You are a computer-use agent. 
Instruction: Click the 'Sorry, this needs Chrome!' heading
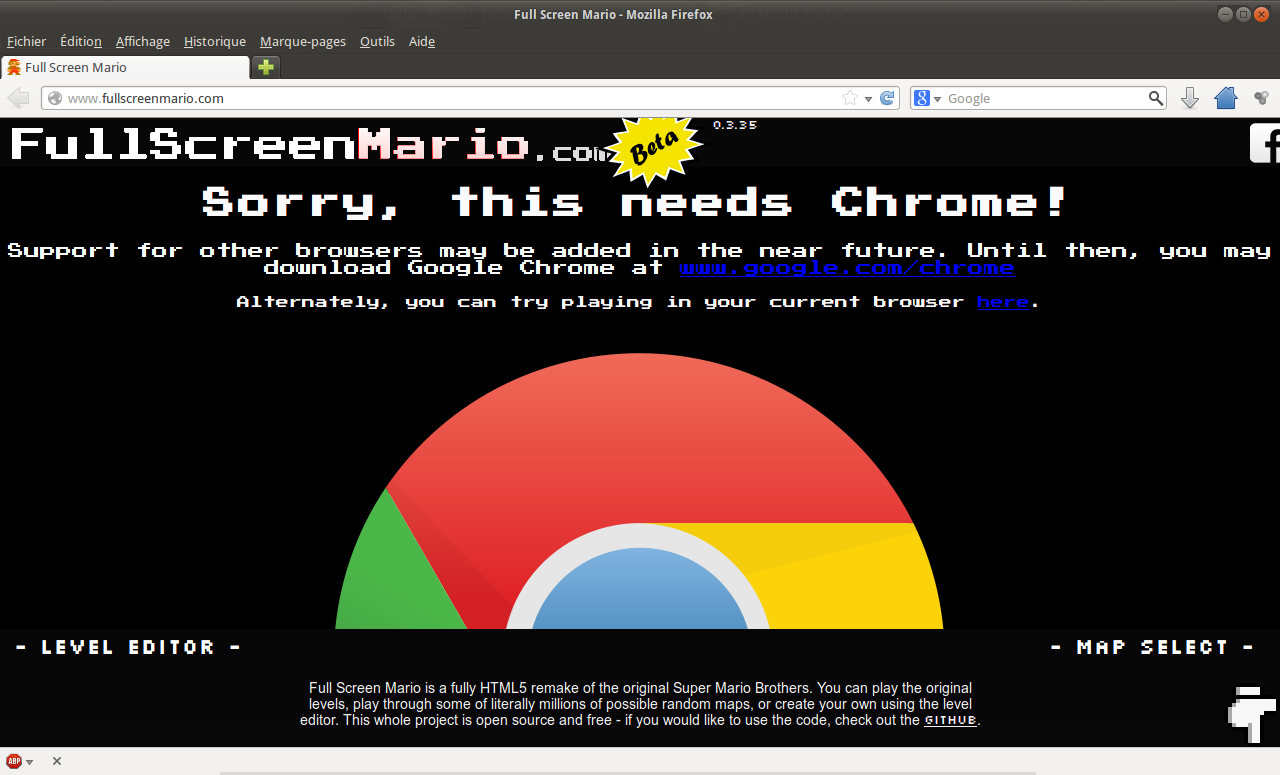point(635,202)
